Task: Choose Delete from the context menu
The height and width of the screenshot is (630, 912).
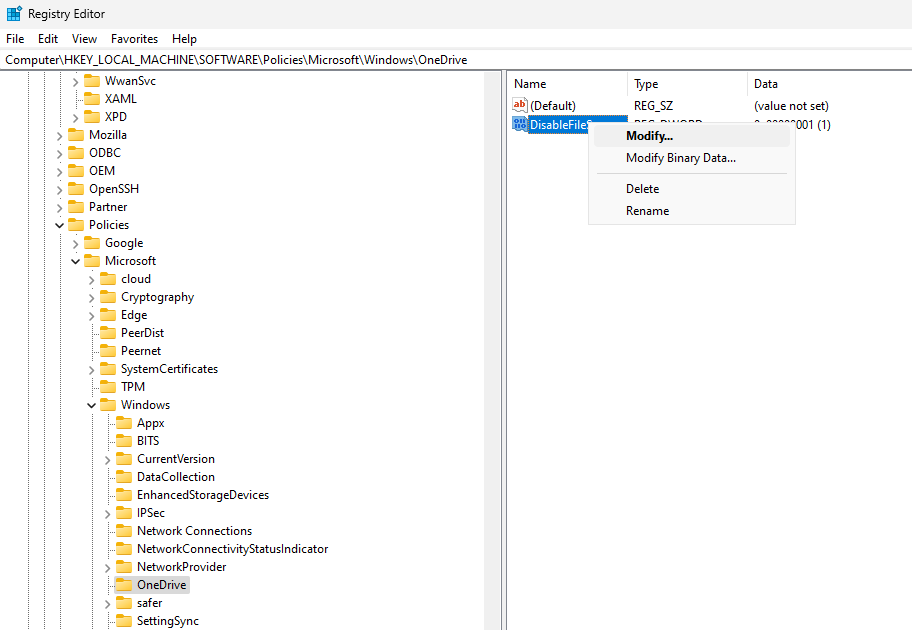Action: 692,189
